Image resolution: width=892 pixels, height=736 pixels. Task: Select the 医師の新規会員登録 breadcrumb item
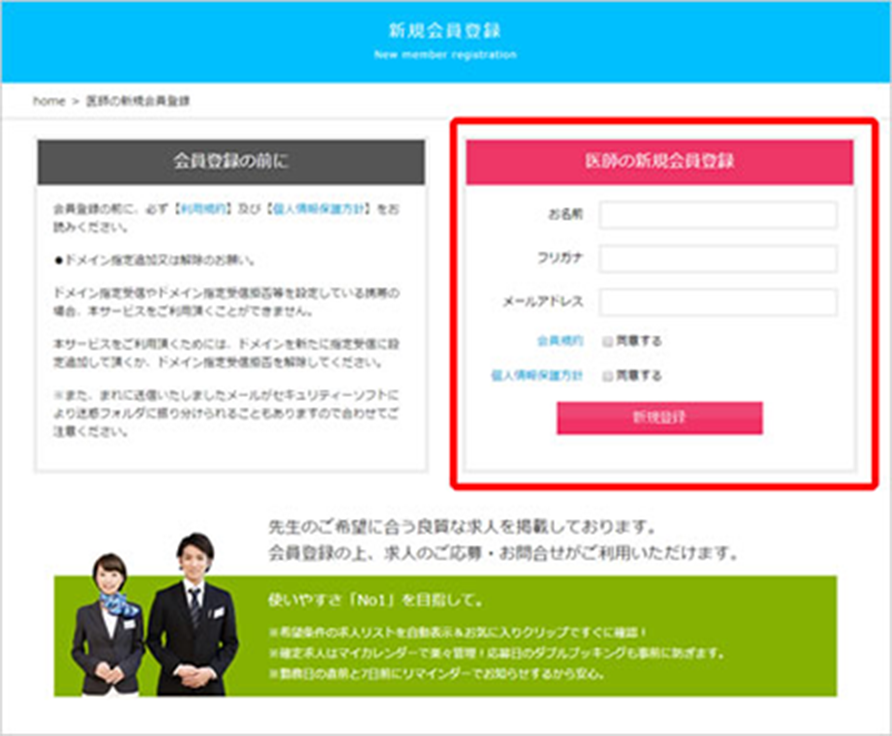point(139,101)
